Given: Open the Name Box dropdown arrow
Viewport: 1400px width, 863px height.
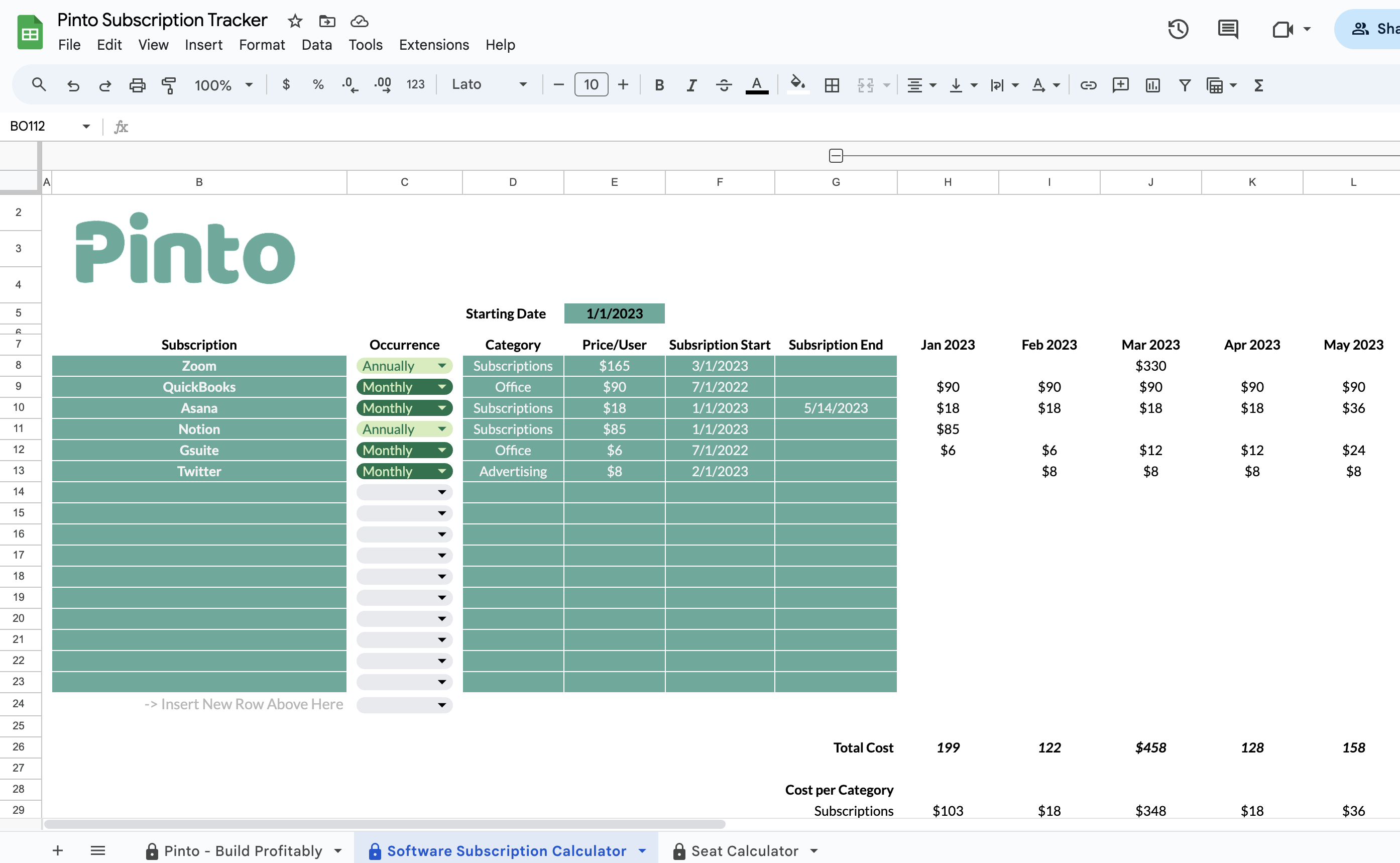Looking at the screenshot, I should coord(86,126).
